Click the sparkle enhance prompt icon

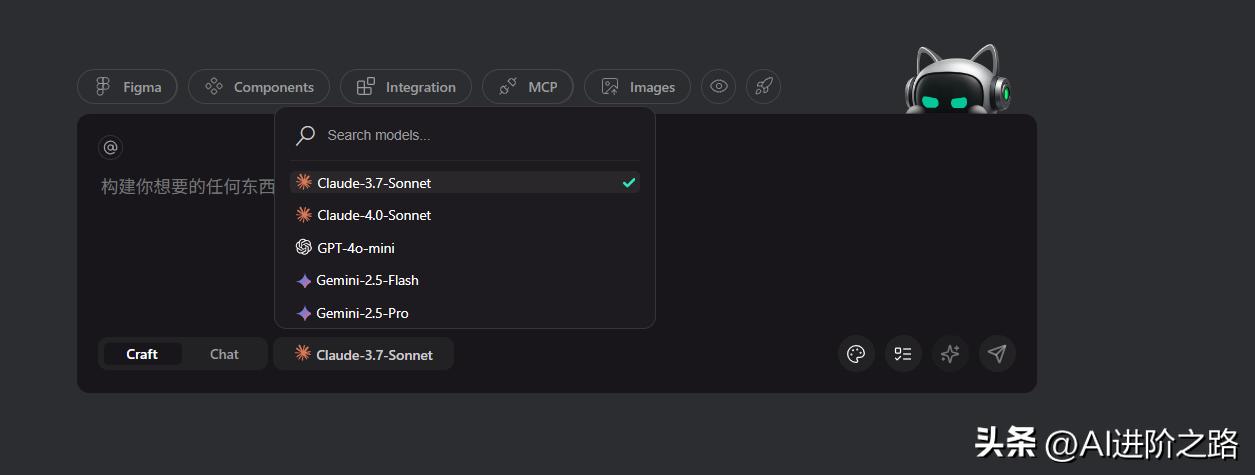point(950,354)
